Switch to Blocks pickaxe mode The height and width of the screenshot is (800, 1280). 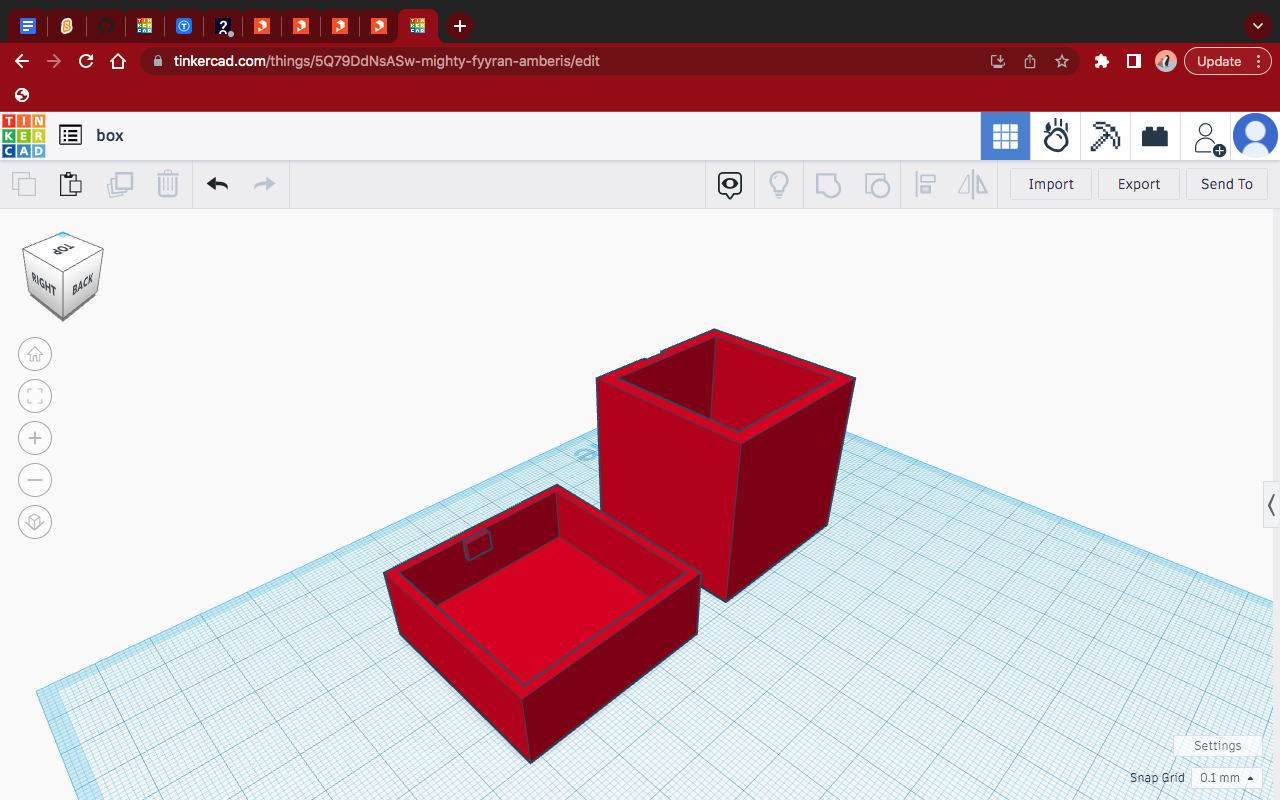[1105, 136]
